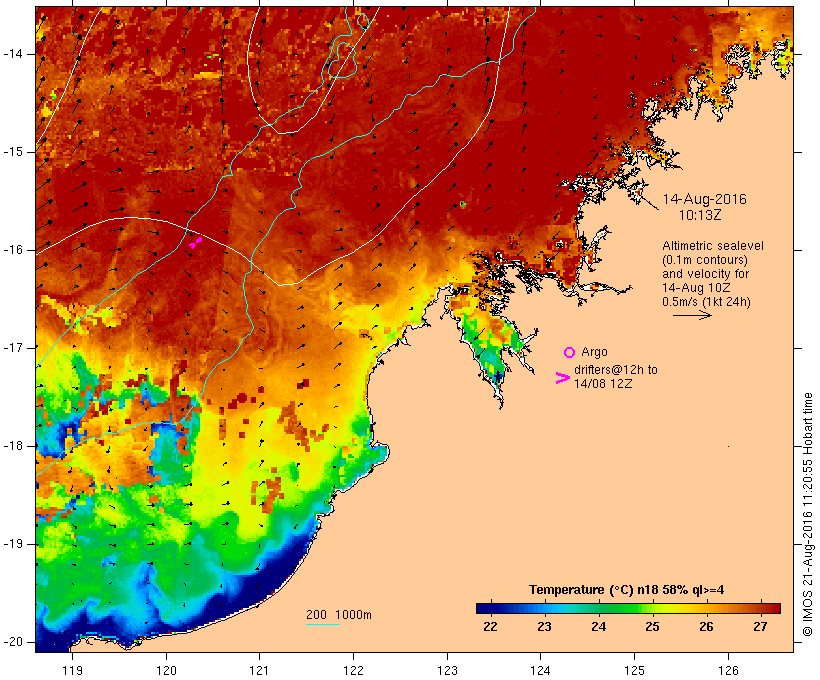Click the velocity scale reference arrow
The height and width of the screenshot is (680, 820).
[x=692, y=315]
